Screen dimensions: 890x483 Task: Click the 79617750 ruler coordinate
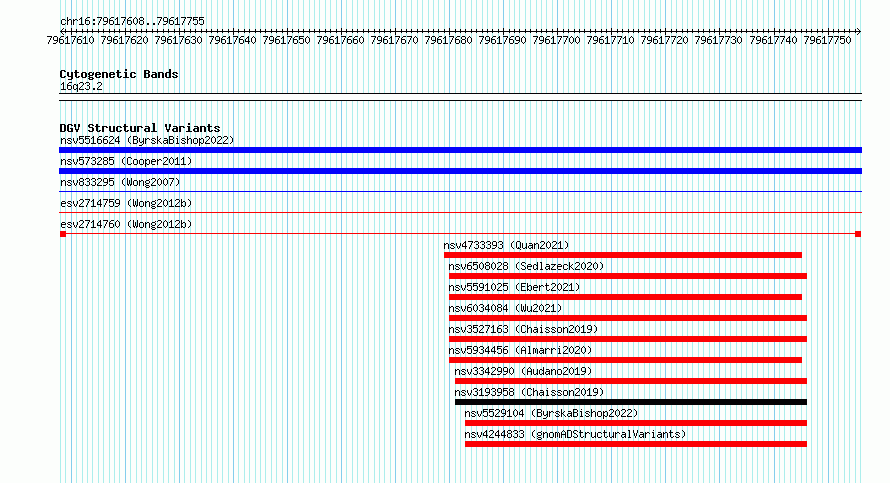coord(828,40)
